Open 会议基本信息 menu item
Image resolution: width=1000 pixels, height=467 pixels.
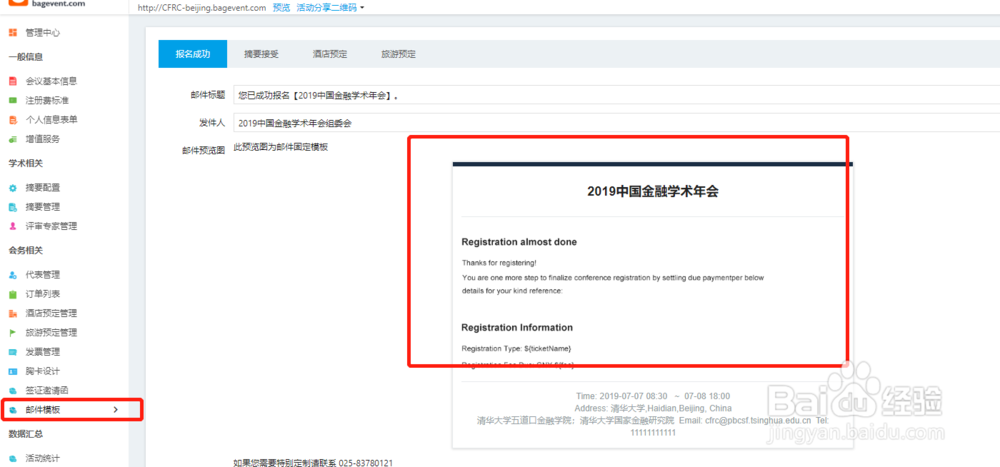point(51,81)
